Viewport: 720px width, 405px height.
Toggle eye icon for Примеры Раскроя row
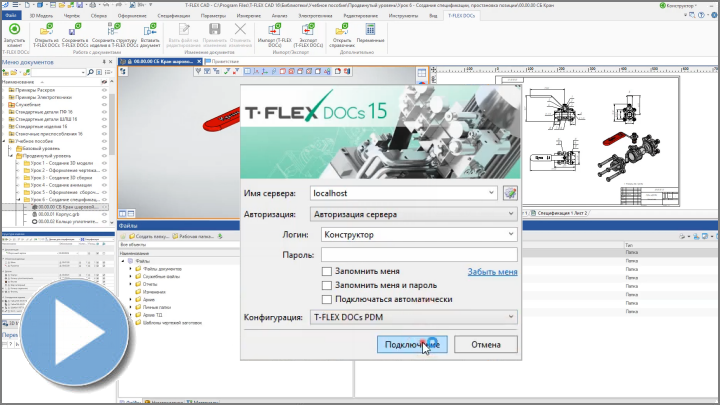coord(104,90)
